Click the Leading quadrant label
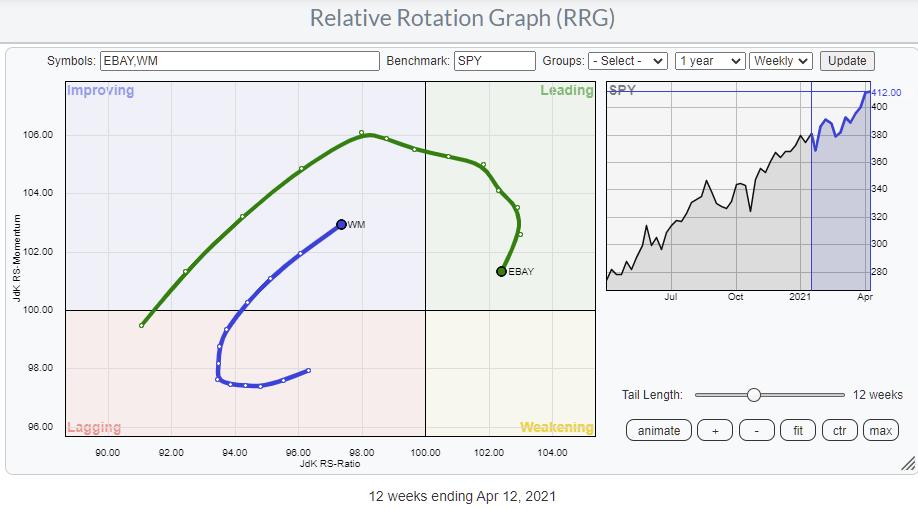Image resolution: width=918 pixels, height=509 pixels. click(566, 91)
